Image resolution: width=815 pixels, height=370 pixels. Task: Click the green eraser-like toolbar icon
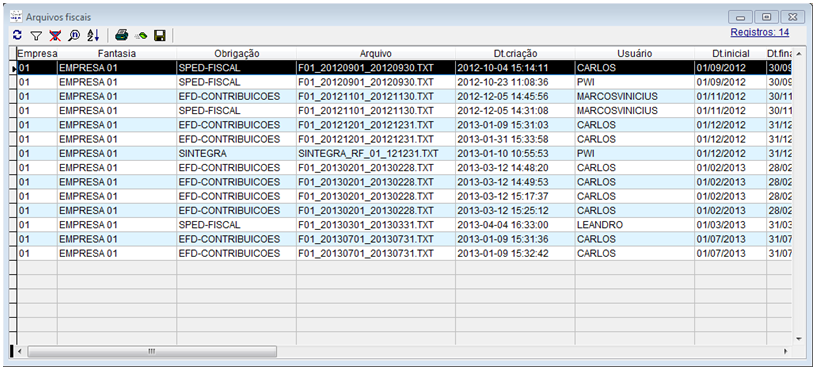[141, 36]
